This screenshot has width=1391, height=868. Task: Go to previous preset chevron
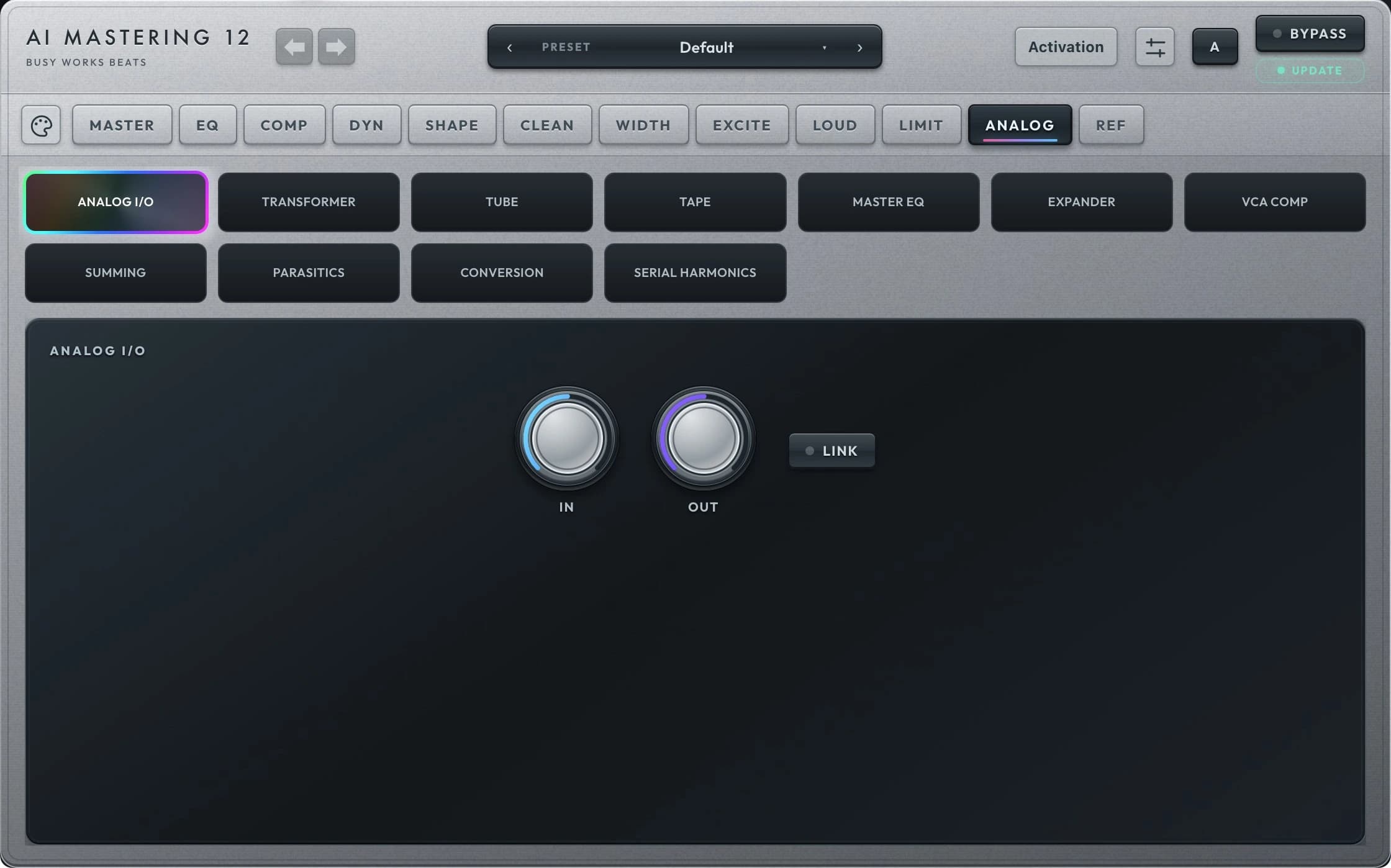[x=510, y=47]
